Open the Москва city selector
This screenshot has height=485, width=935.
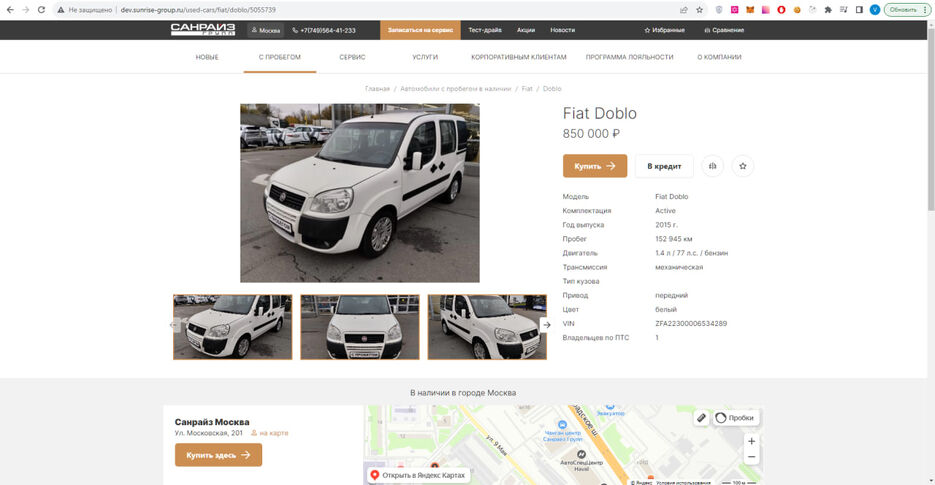point(266,30)
